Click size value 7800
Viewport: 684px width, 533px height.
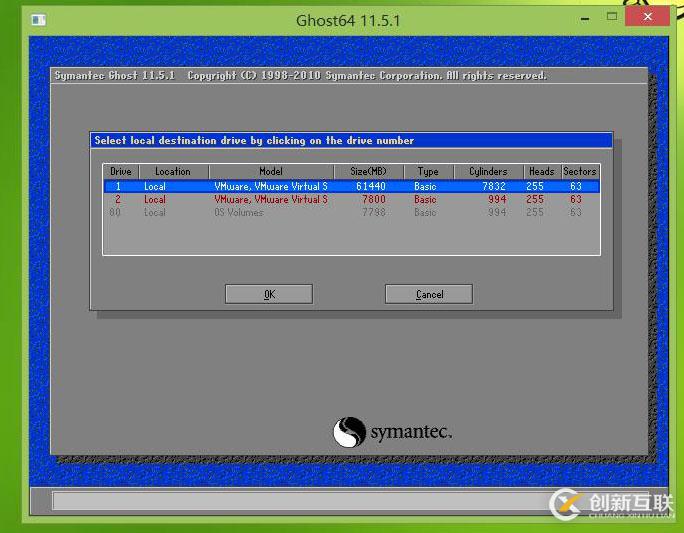click(x=374, y=199)
